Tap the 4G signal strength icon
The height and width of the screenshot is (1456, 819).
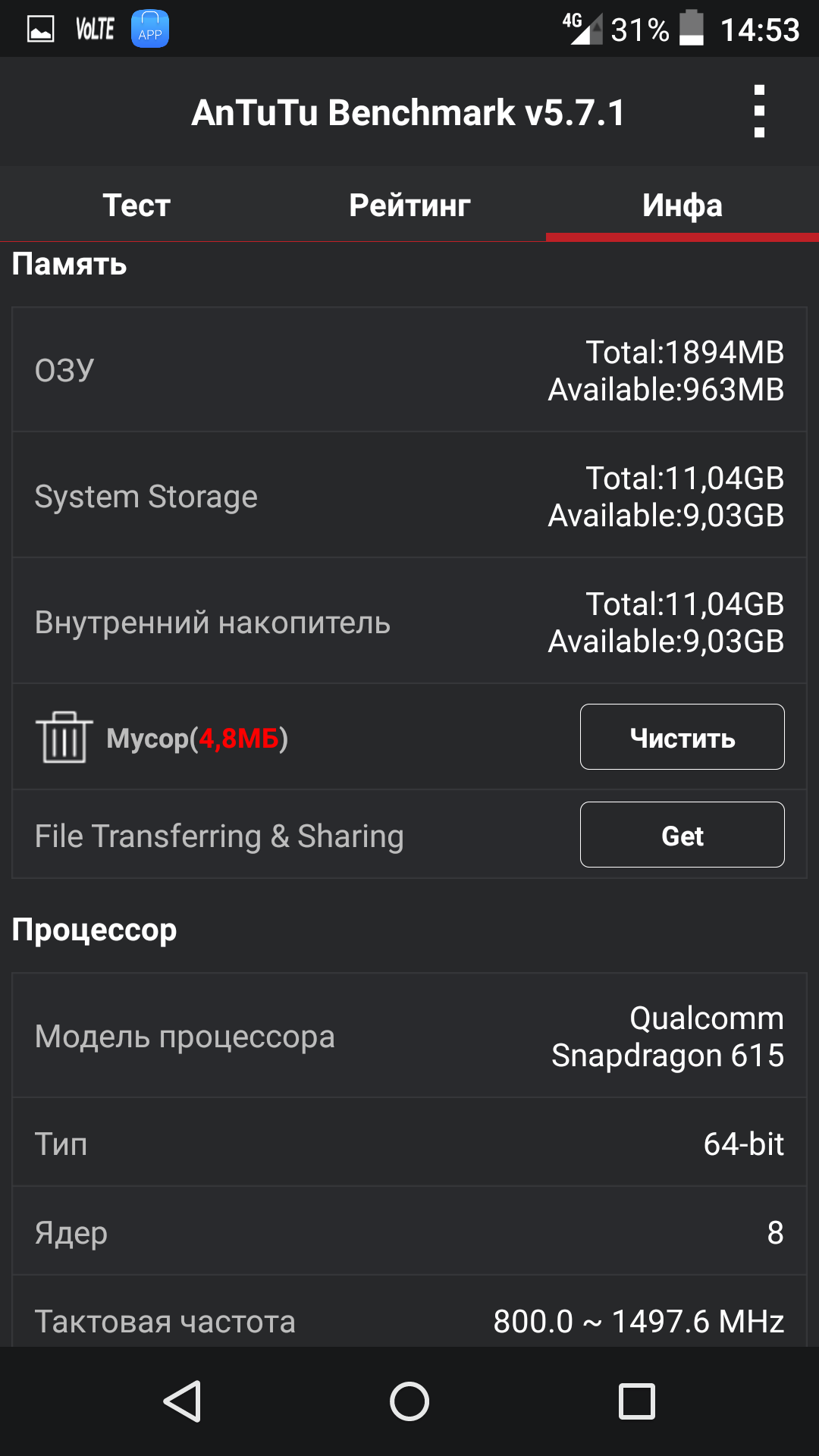[582, 29]
